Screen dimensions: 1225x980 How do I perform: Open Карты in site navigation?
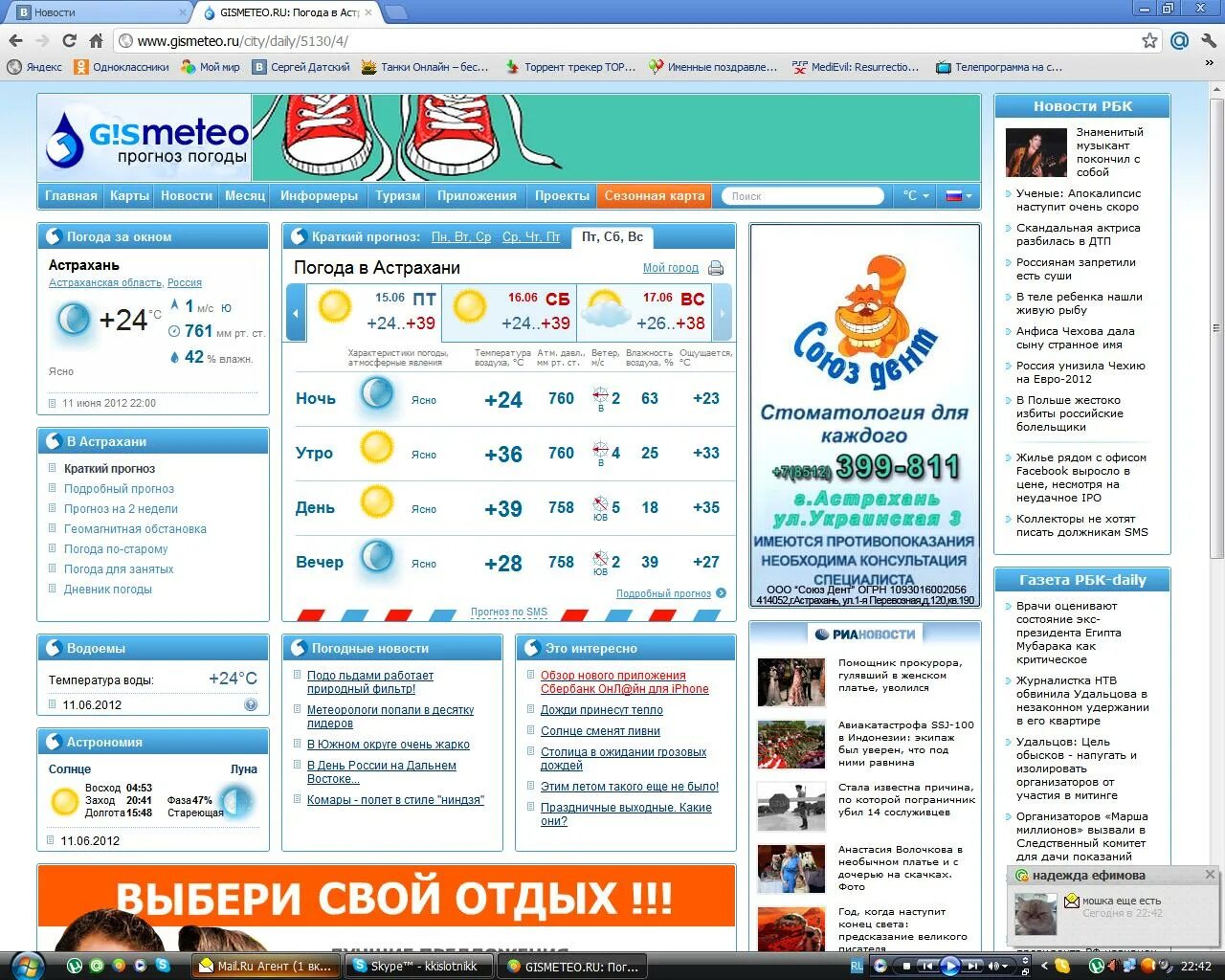[x=129, y=195]
